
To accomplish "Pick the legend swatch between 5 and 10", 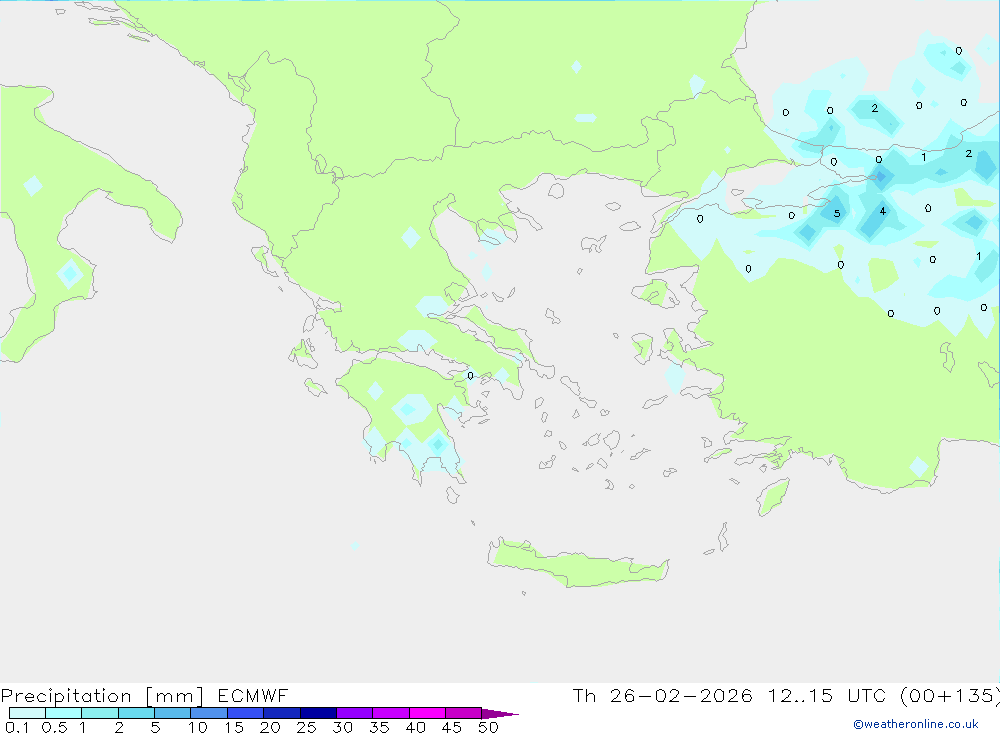I will (173, 713).
